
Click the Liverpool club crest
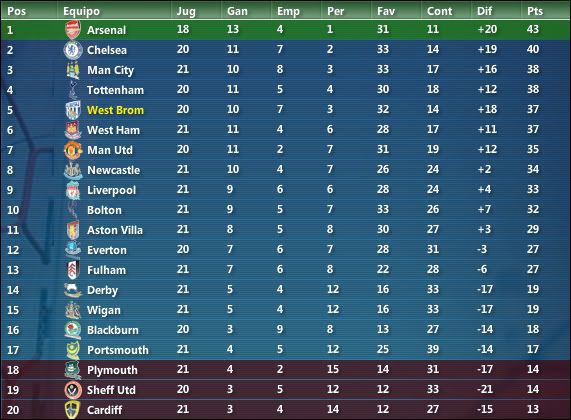point(73,190)
